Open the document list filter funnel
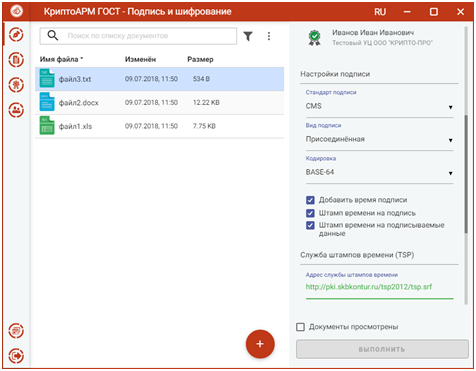This screenshot has width=476, height=371. (248, 36)
